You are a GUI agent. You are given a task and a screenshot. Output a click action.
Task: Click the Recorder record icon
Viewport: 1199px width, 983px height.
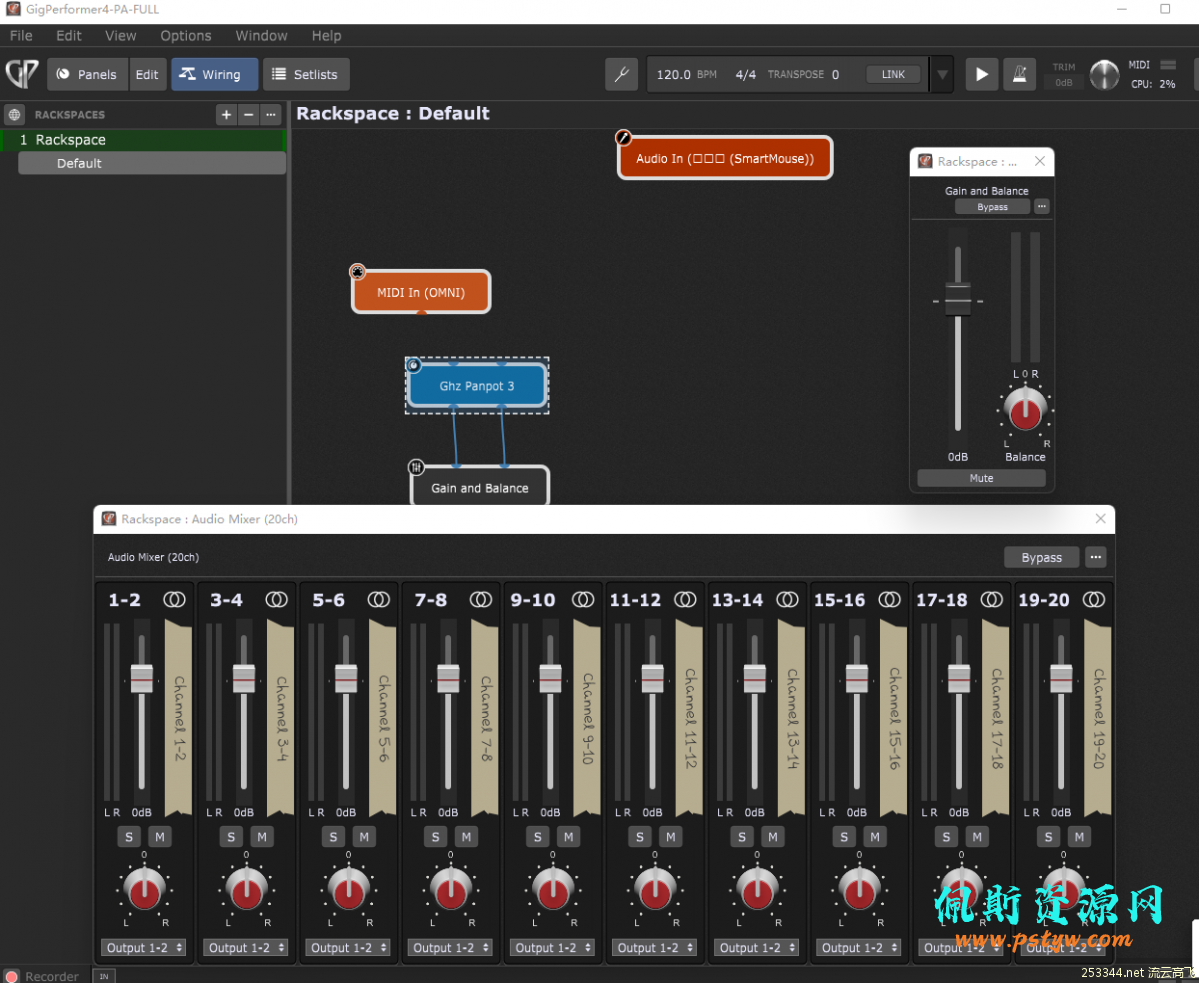11,976
